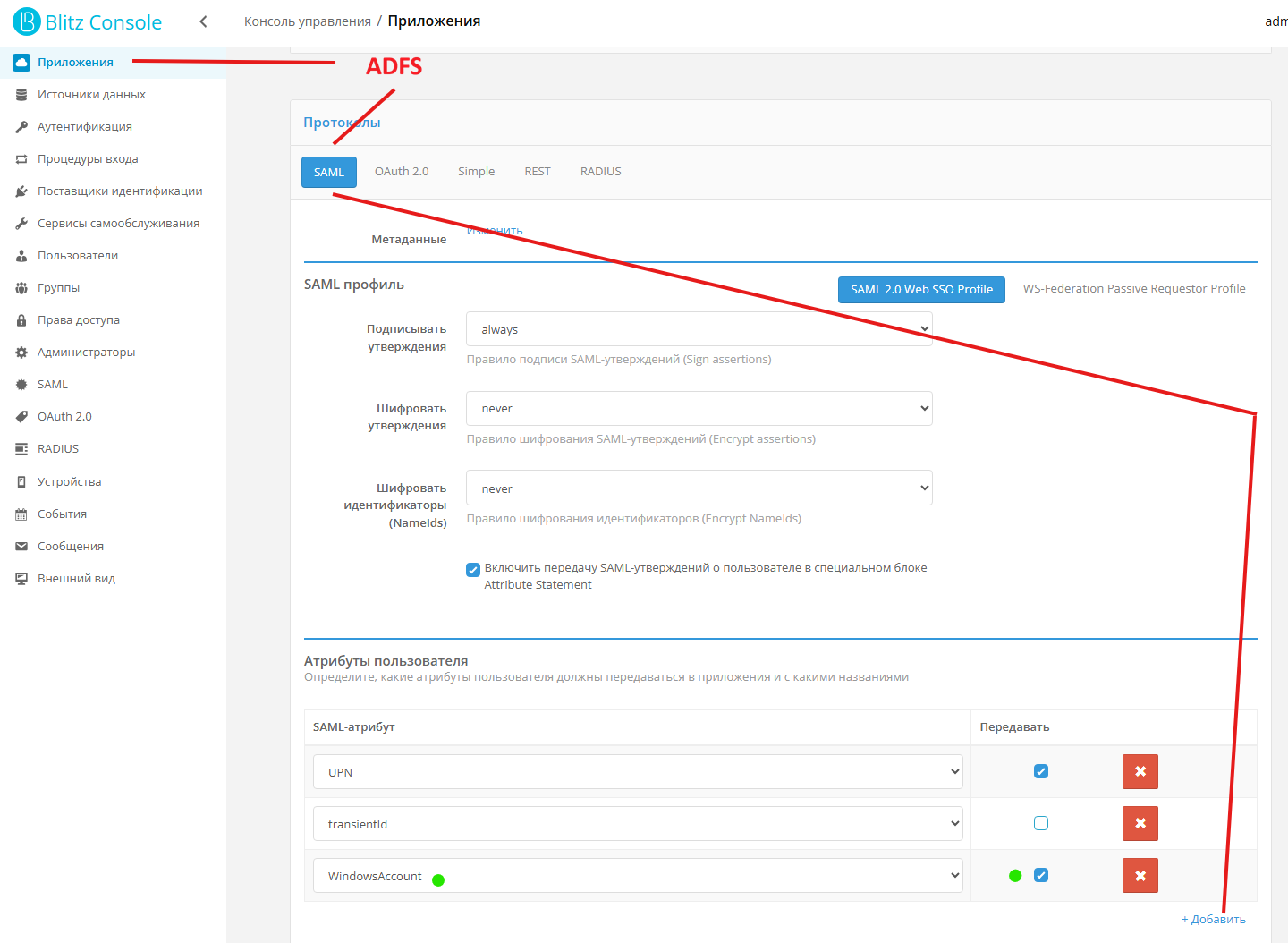Click the wrench icon for Сервисы самообслуживания
This screenshot has height=943, width=1288.
(21, 224)
